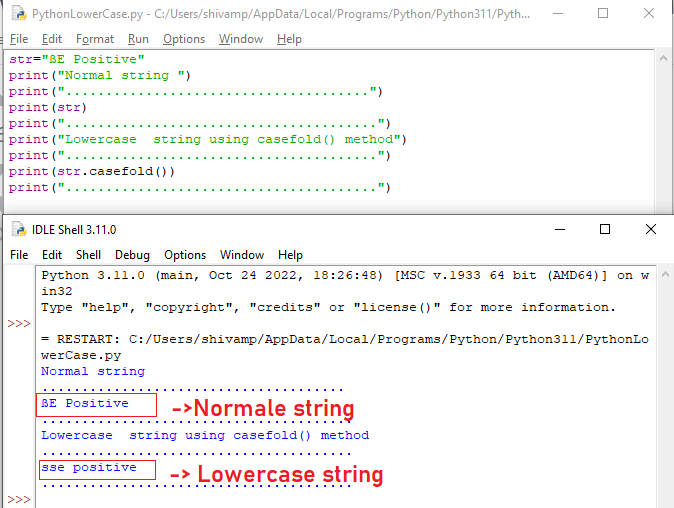The height and width of the screenshot is (508, 674).
Task: Click the first >>> prompt in shell
Action: click(x=19, y=323)
